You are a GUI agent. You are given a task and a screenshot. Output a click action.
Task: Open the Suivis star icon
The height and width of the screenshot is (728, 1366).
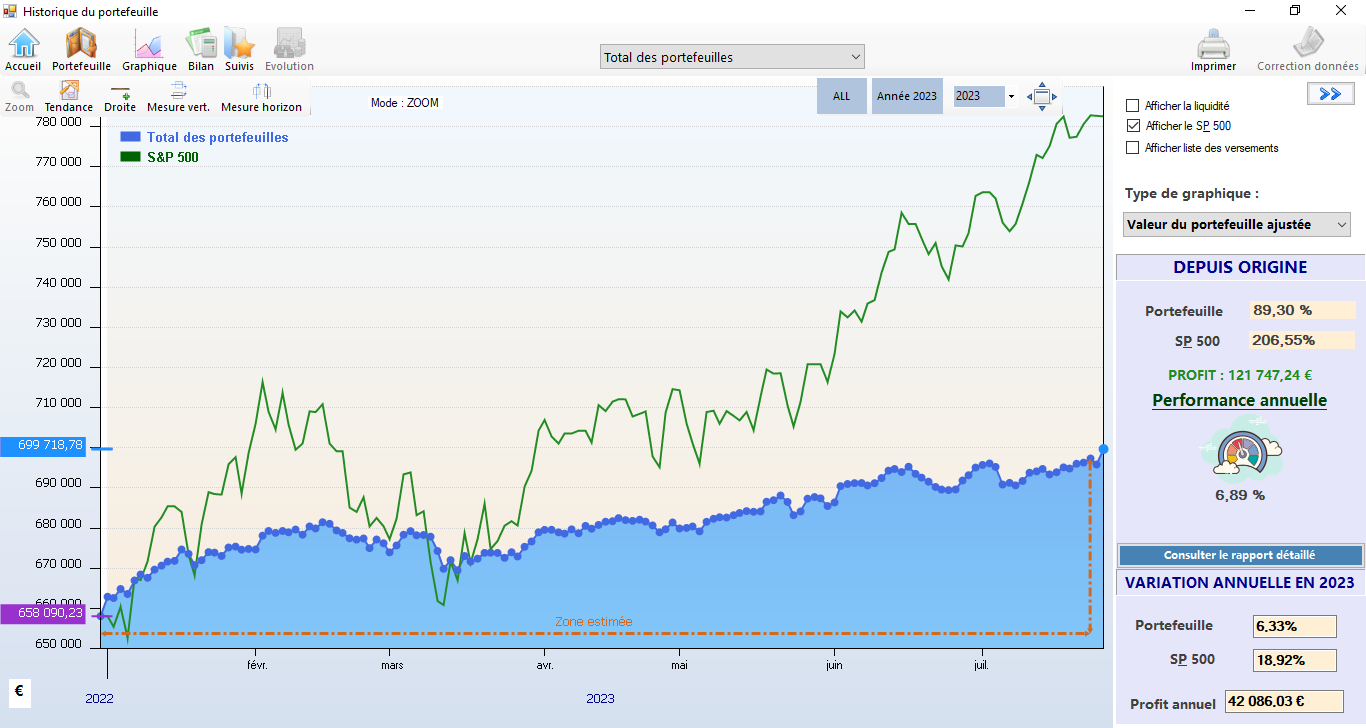[239, 49]
